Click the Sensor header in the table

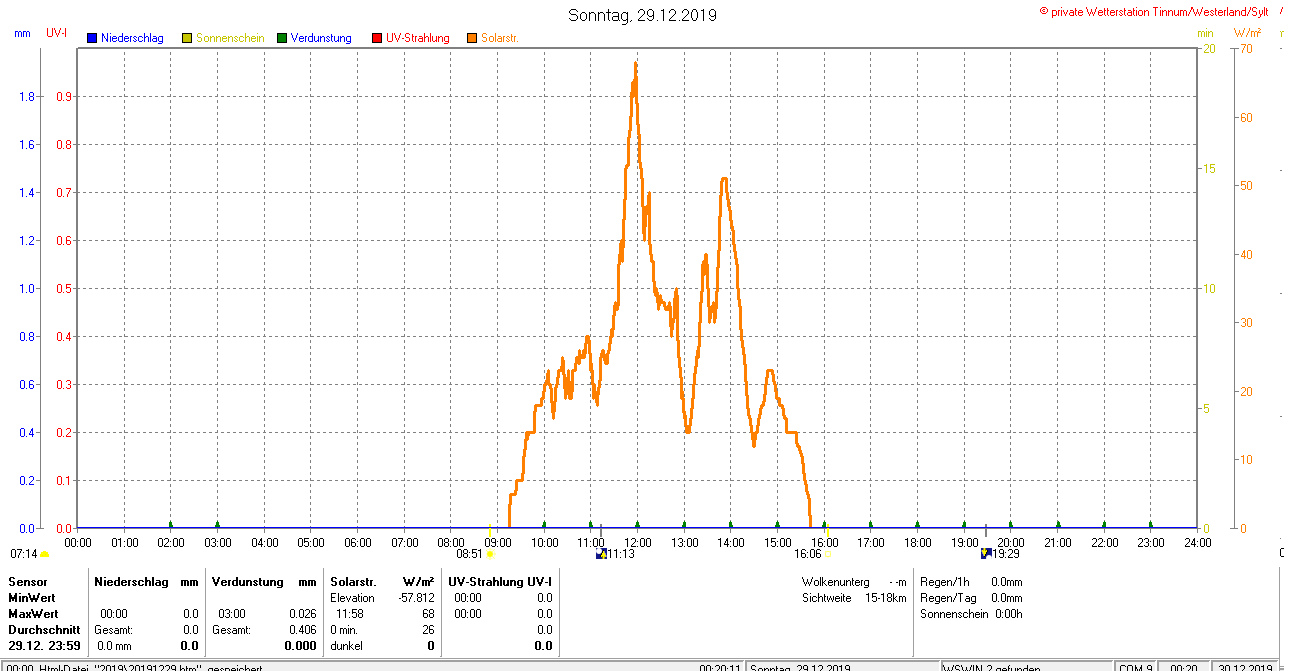[27, 582]
